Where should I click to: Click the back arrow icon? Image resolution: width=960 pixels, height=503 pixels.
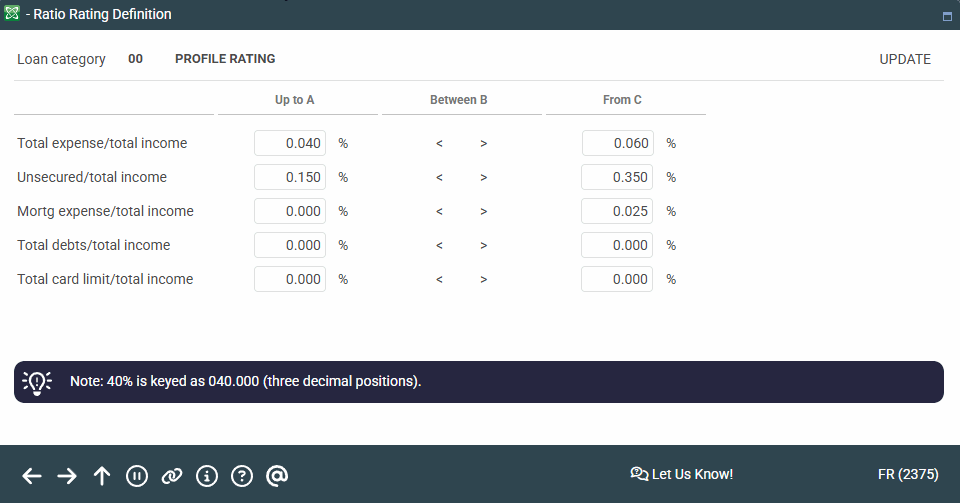pyautogui.click(x=32, y=476)
